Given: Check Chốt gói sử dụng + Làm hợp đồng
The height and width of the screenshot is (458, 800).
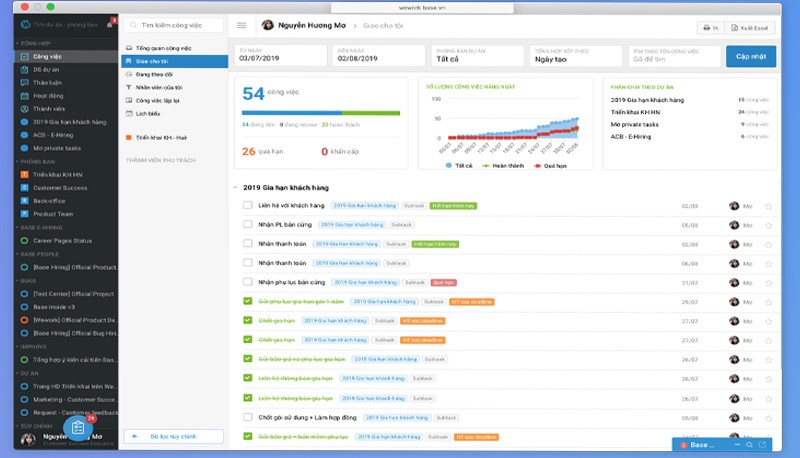Looking at the screenshot, I should pyautogui.click(x=247, y=417).
